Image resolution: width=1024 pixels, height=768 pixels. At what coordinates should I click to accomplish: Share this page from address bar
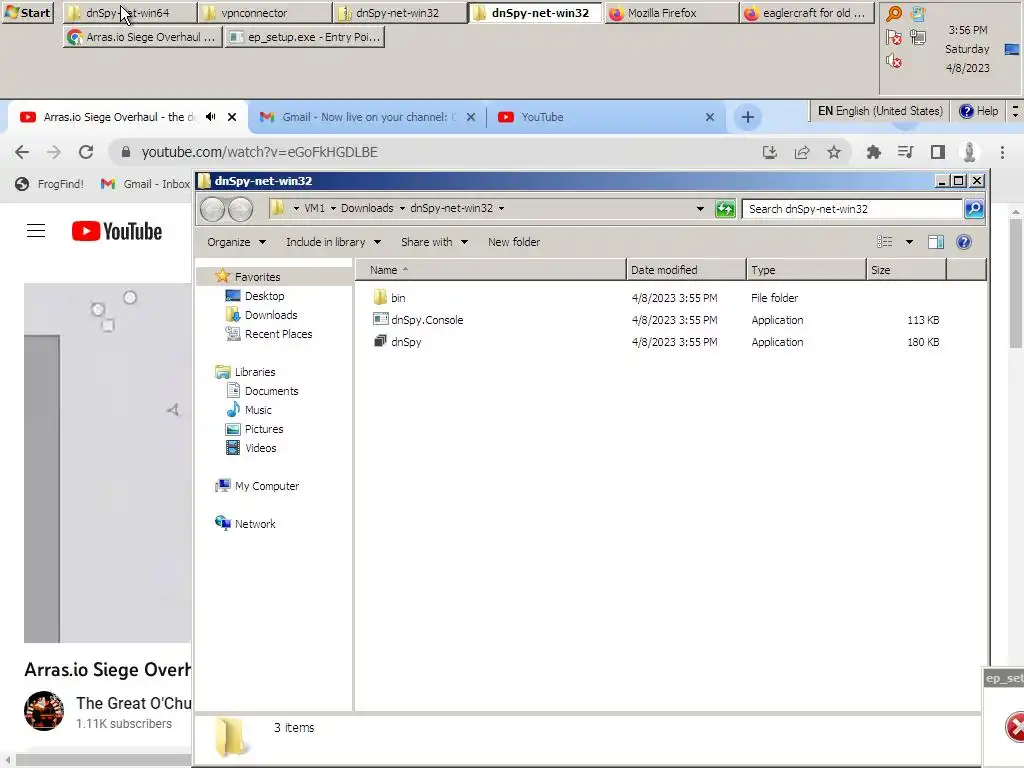pyautogui.click(x=802, y=152)
